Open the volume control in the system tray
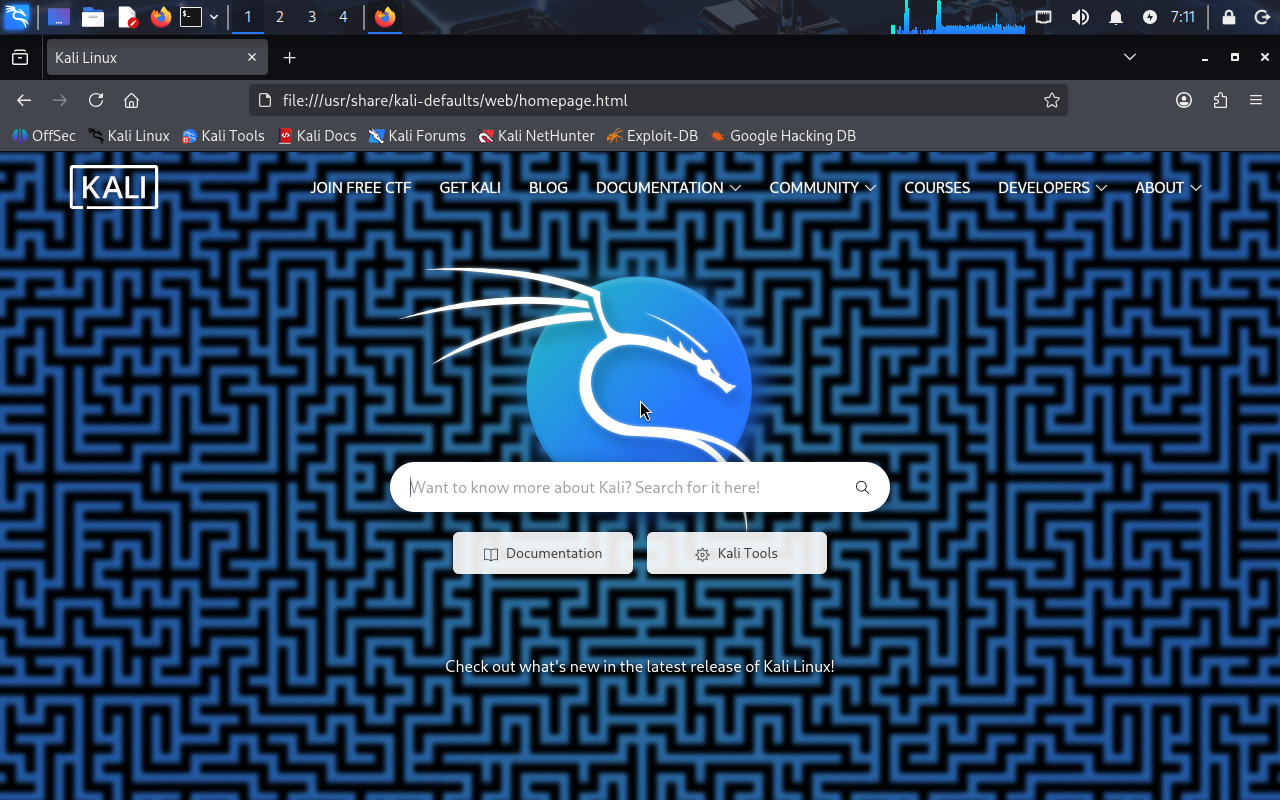Screen dimensions: 1280x800 pos(1080,17)
